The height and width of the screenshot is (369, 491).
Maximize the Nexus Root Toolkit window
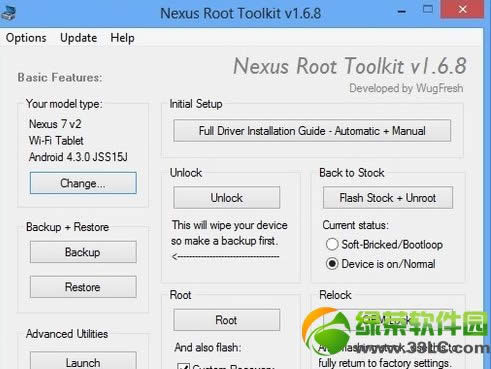coord(428,9)
